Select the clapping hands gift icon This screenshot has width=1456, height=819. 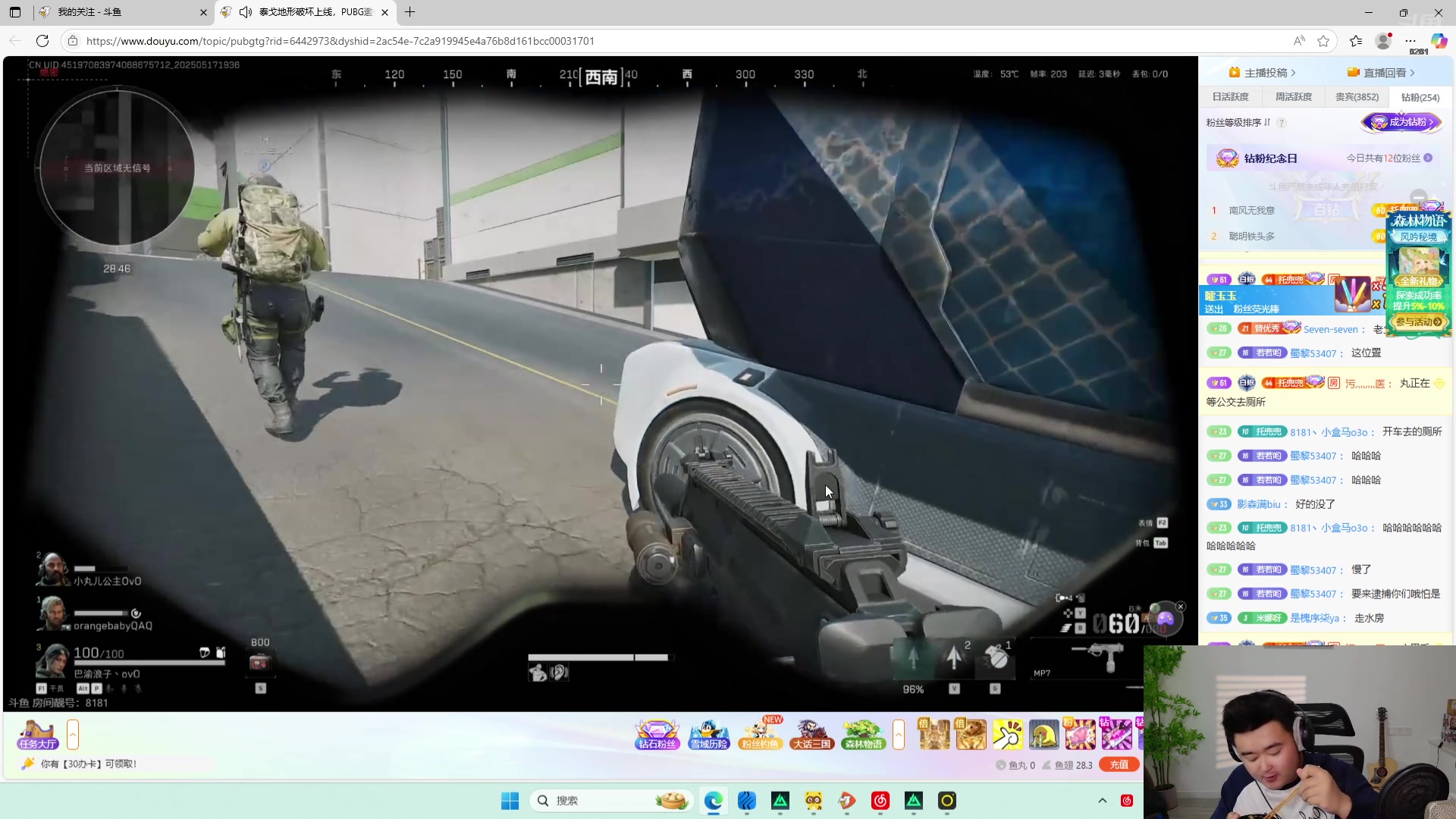click(x=1008, y=734)
